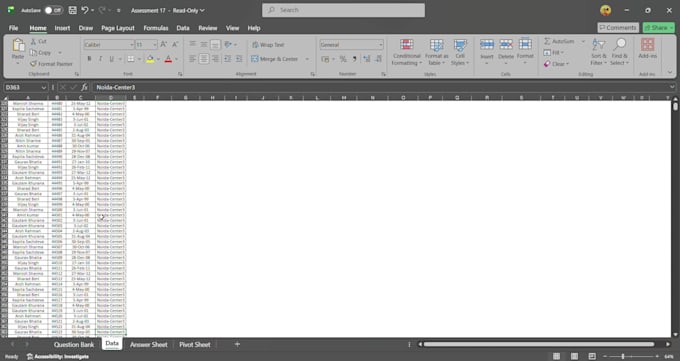The width and height of the screenshot is (680, 361).
Task: Decrease font size with smaller A icon
Action: pos(175,44)
